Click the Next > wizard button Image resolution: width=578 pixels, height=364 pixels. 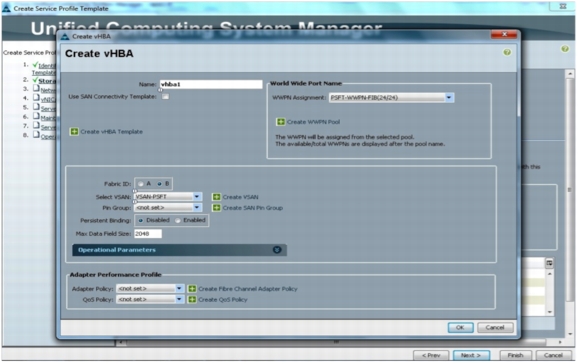(471, 355)
